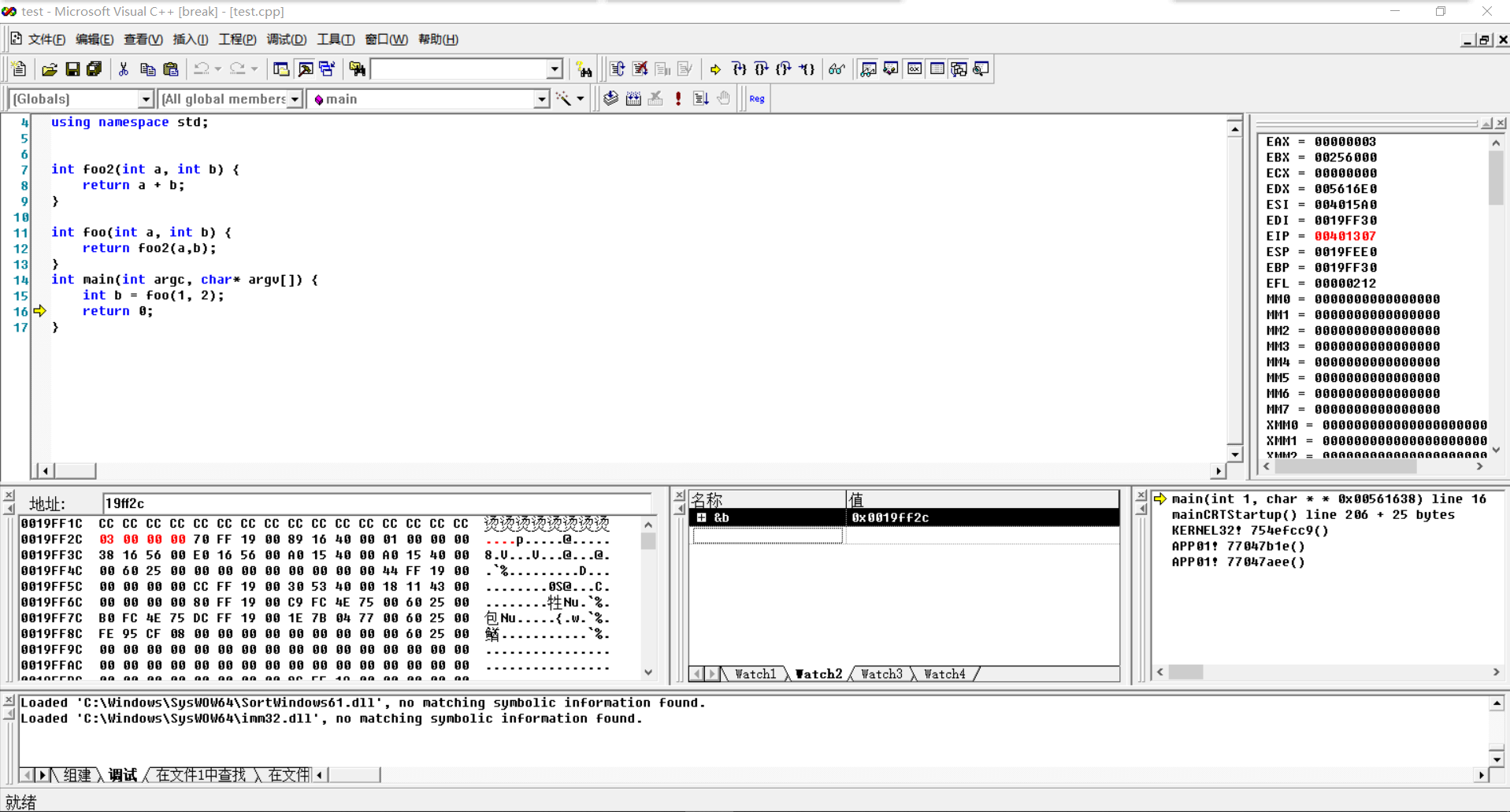Click the Open file toolbar icon

(49, 69)
